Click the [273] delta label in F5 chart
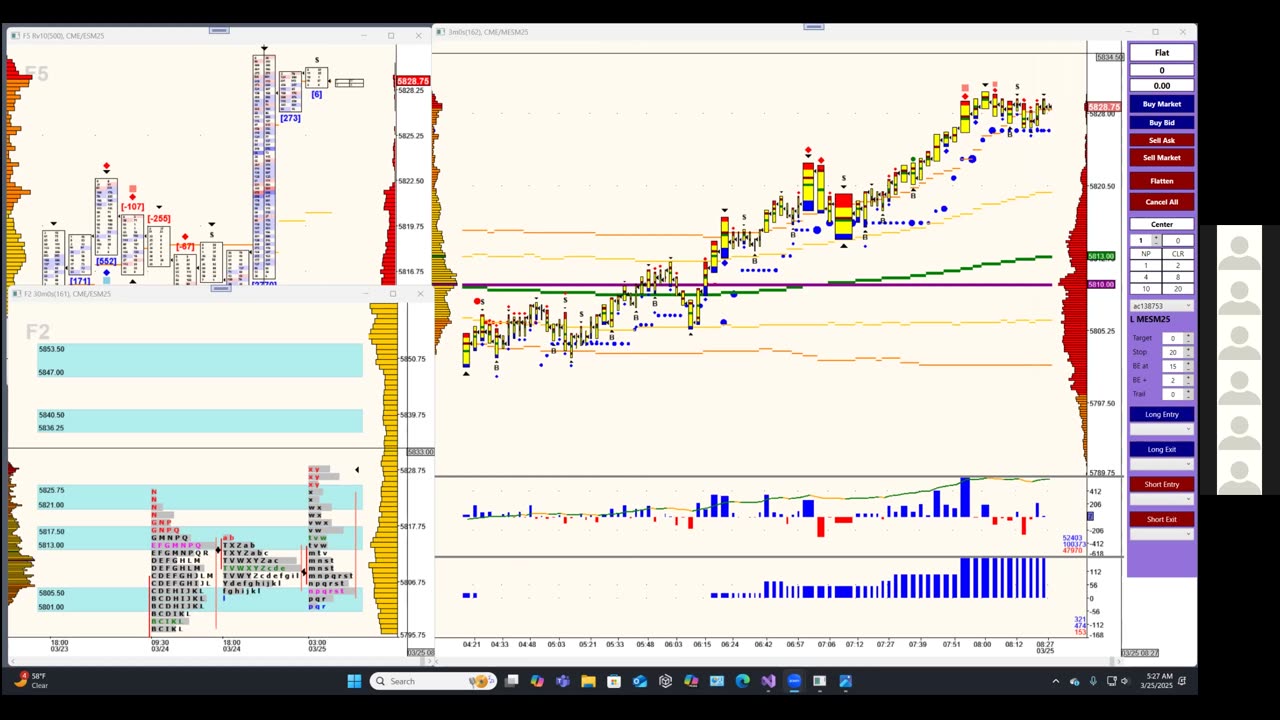Screen dimensions: 1280x720 [x=290, y=118]
